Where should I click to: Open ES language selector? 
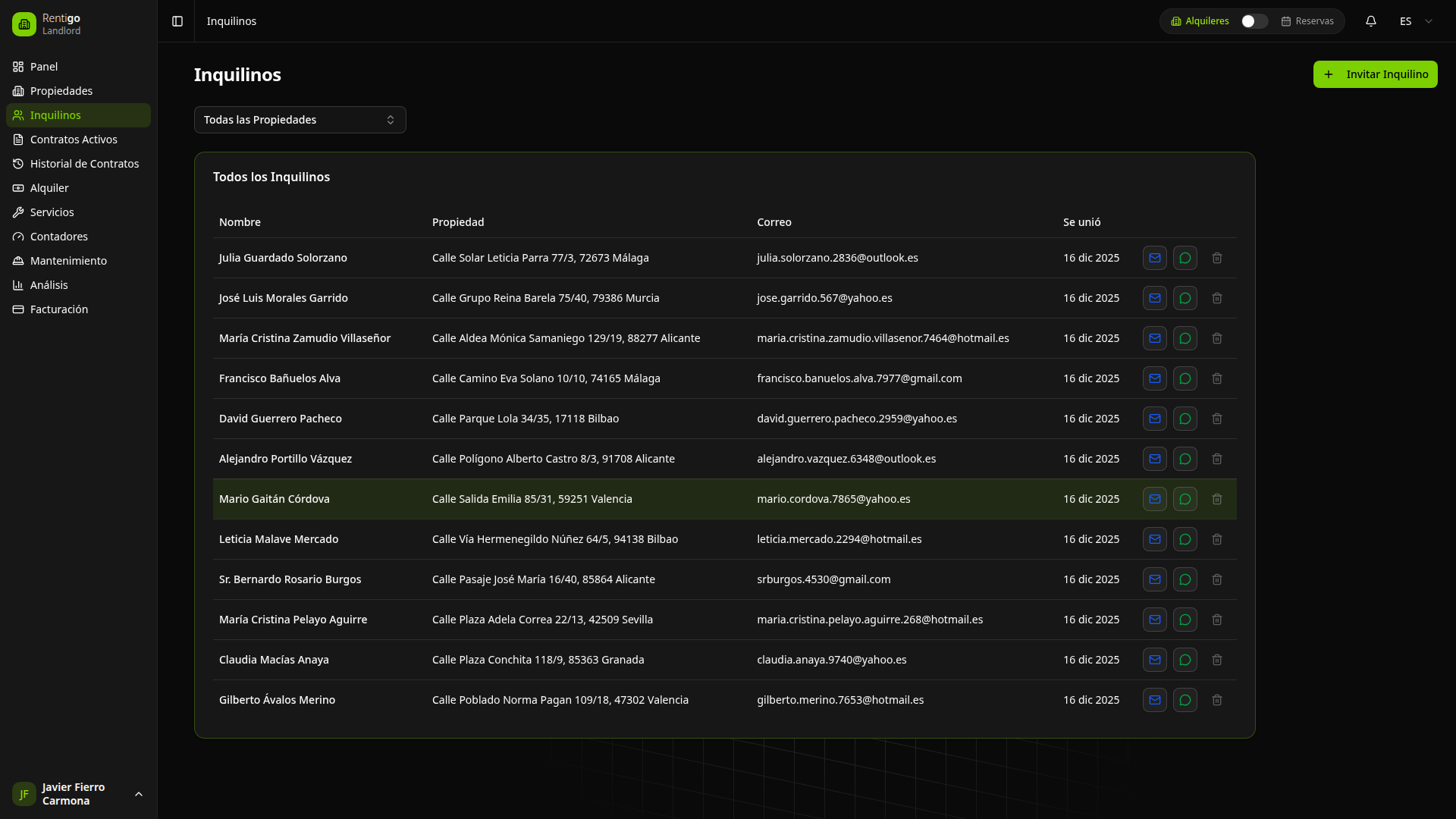pyautogui.click(x=1415, y=21)
